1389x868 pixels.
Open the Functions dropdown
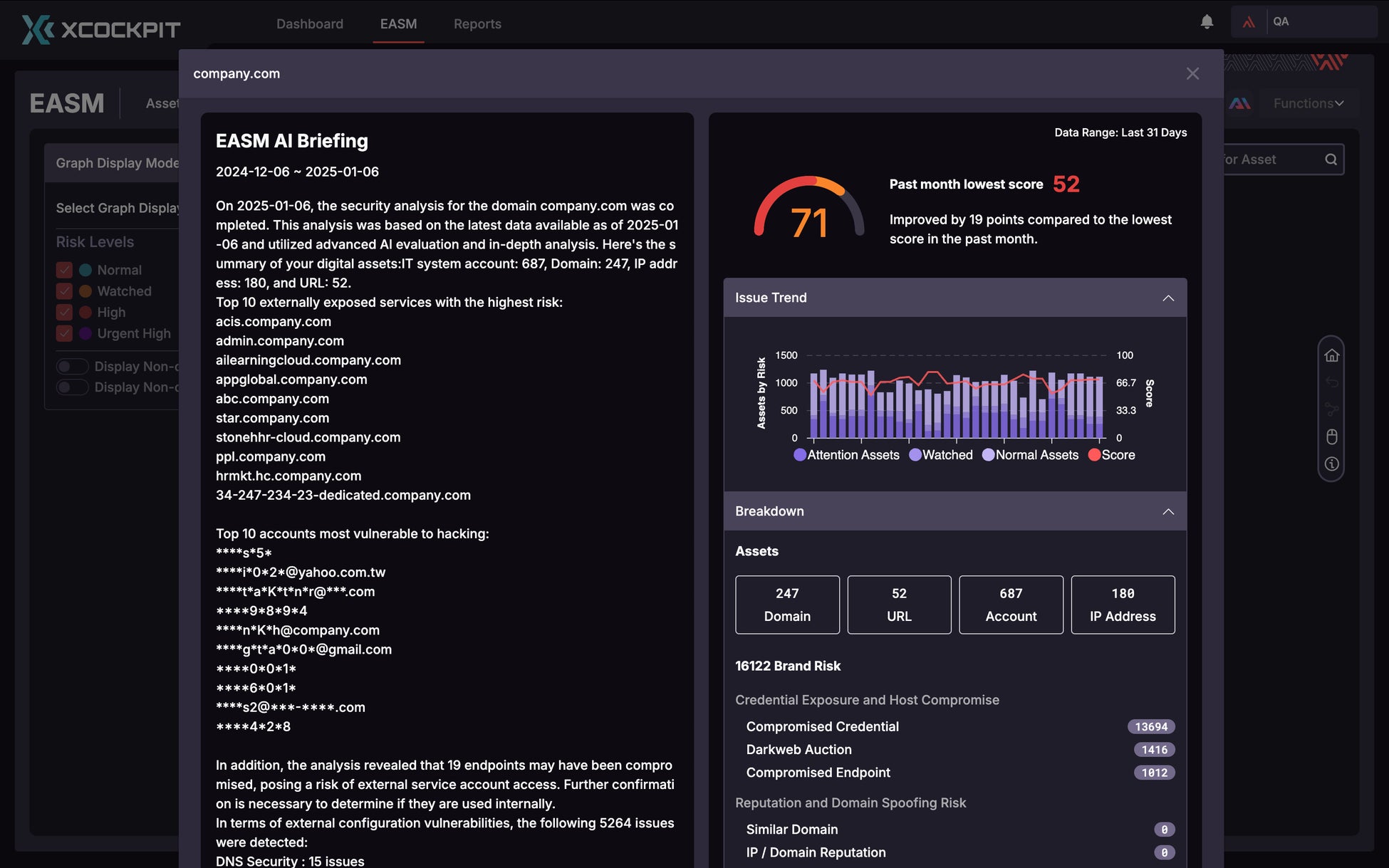[1309, 103]
